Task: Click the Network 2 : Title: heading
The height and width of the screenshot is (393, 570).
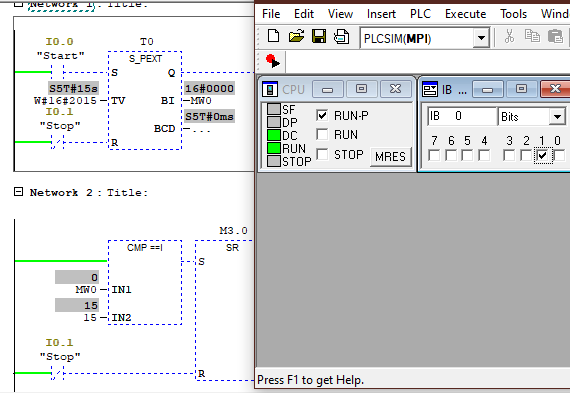Action: pyautogui.click(x=89, y=192)
